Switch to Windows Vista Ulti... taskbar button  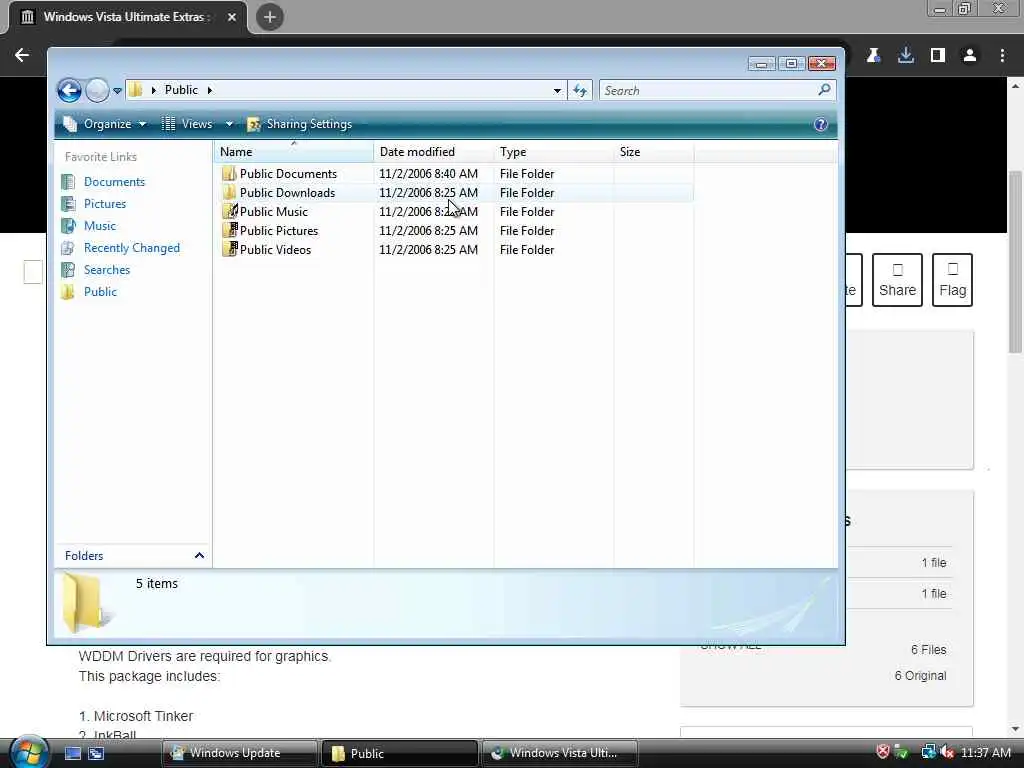[560, 753]
